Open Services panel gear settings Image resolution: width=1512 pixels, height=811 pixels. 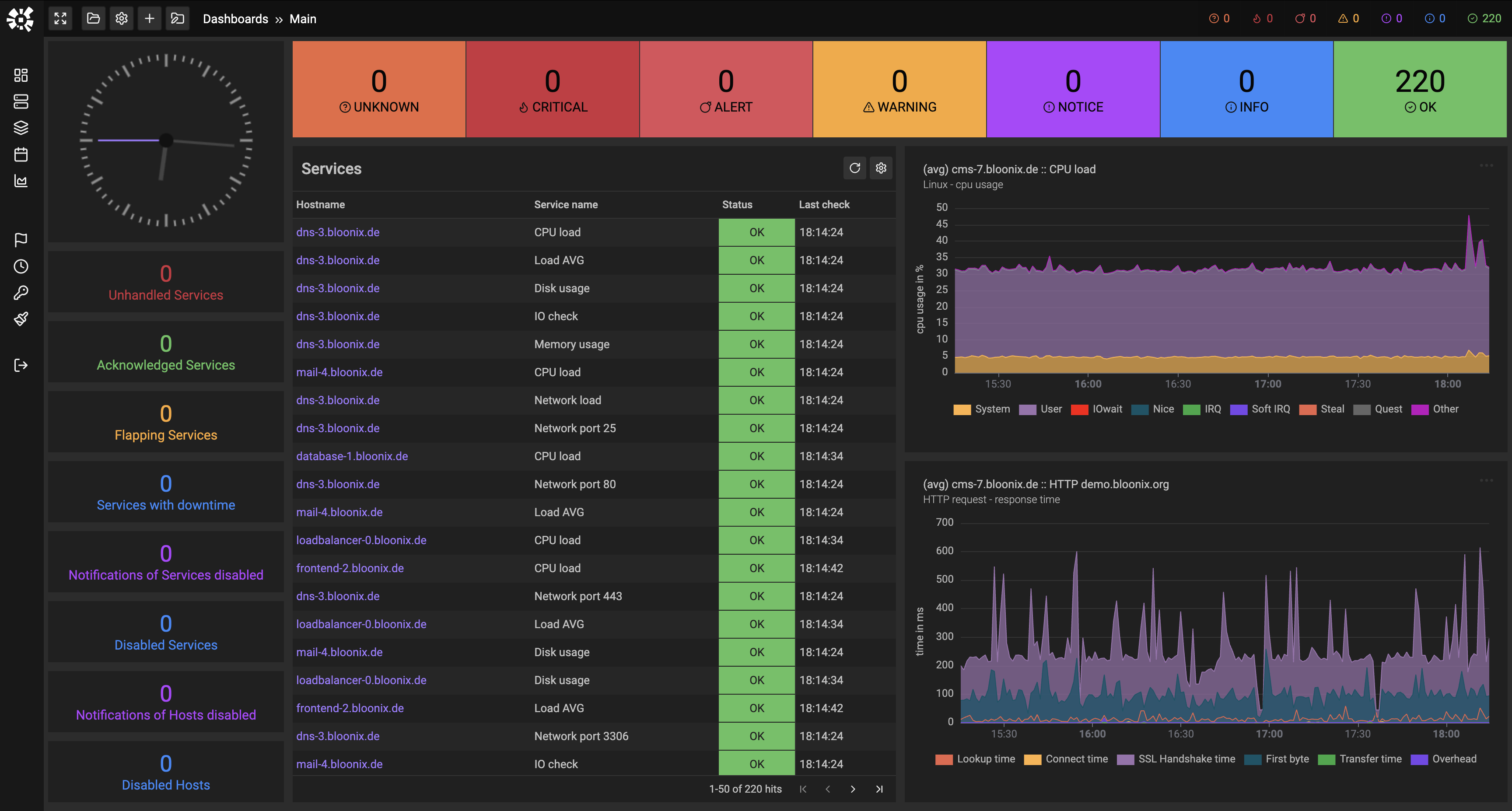click(x=881, y=168)
